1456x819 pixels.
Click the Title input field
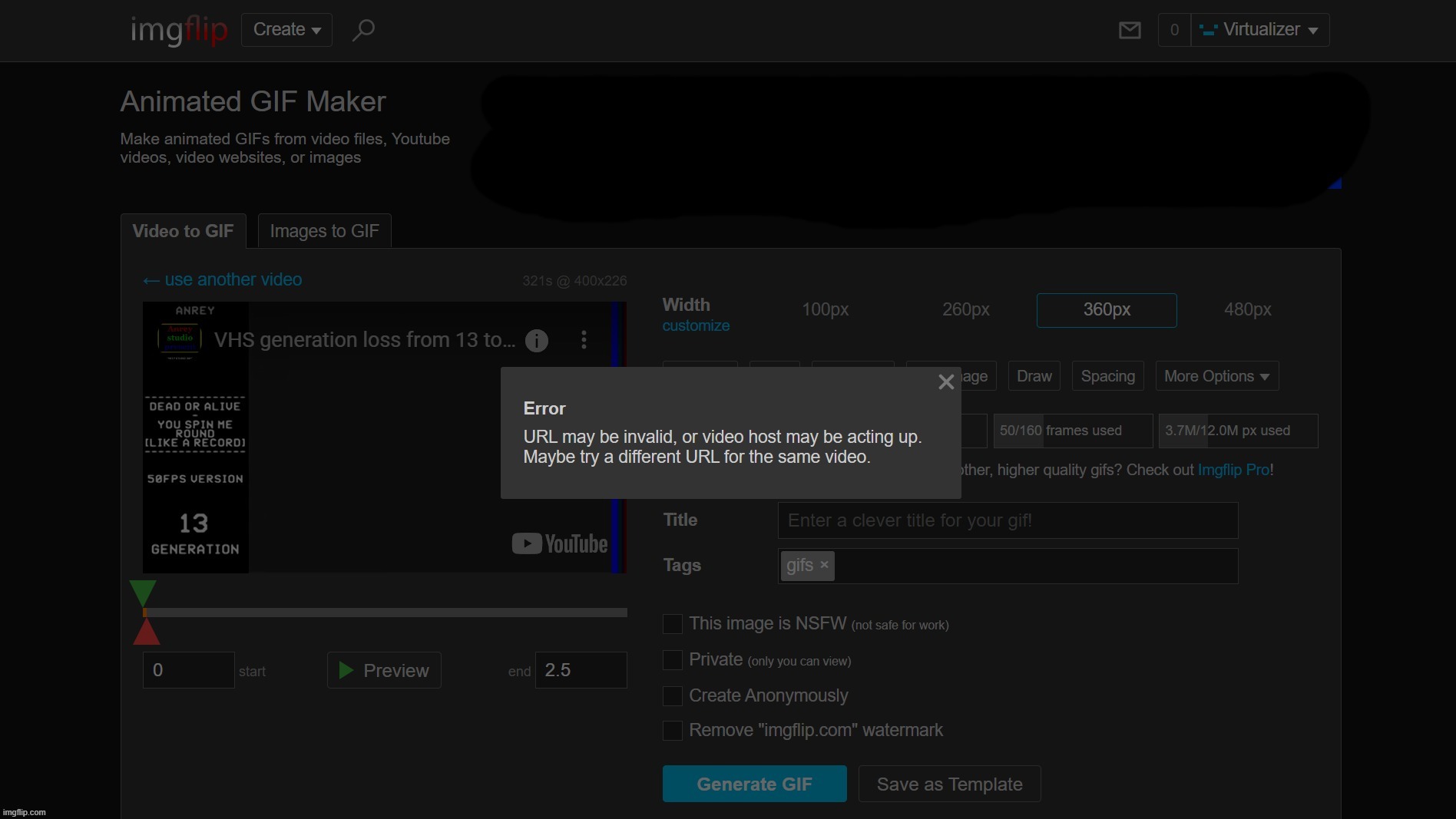tap(1008, 520)
